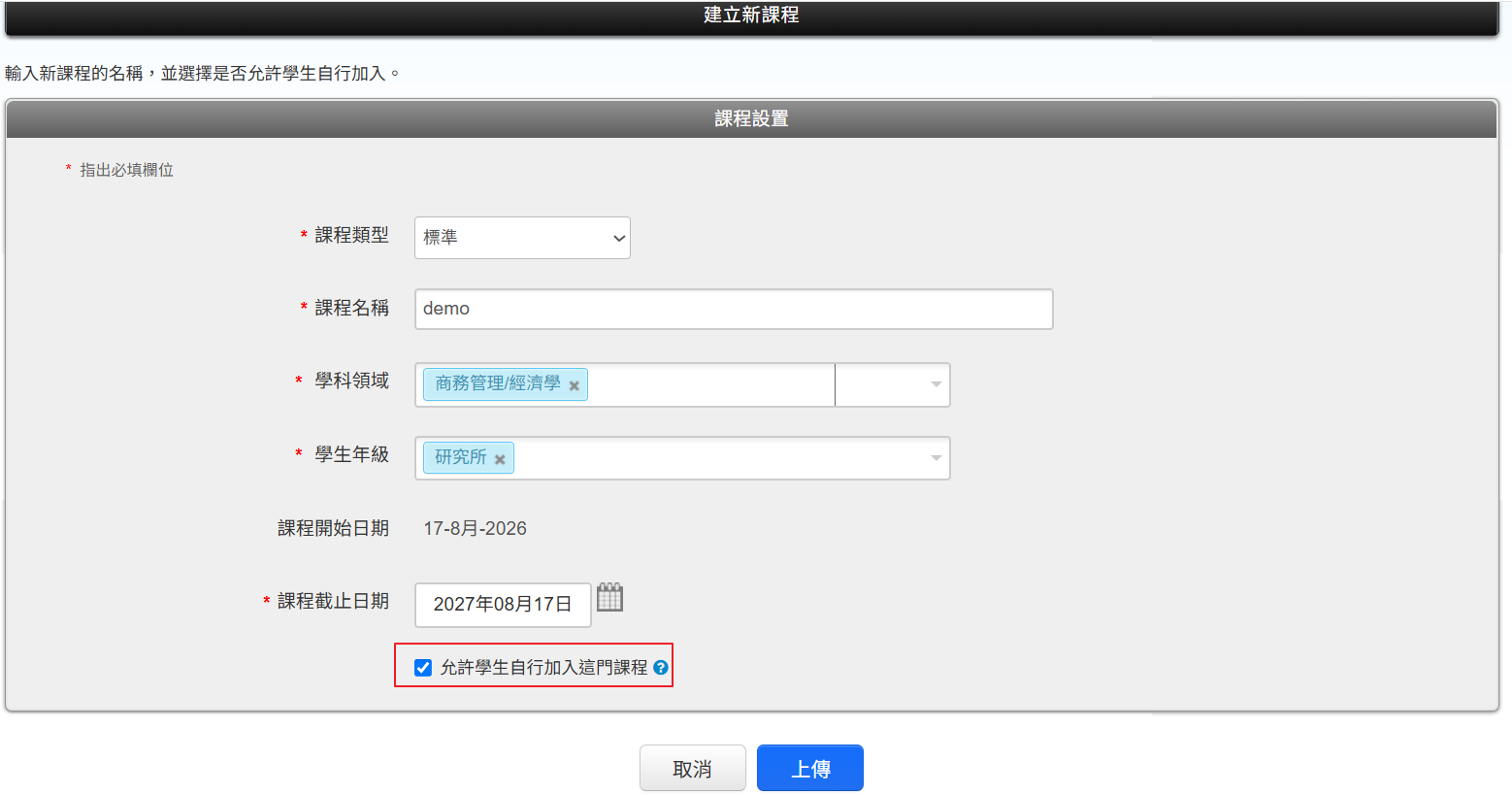This screenshot has height=795, width=1512.
Task: Click the 課程設置 section header
Action: (752, 118)
